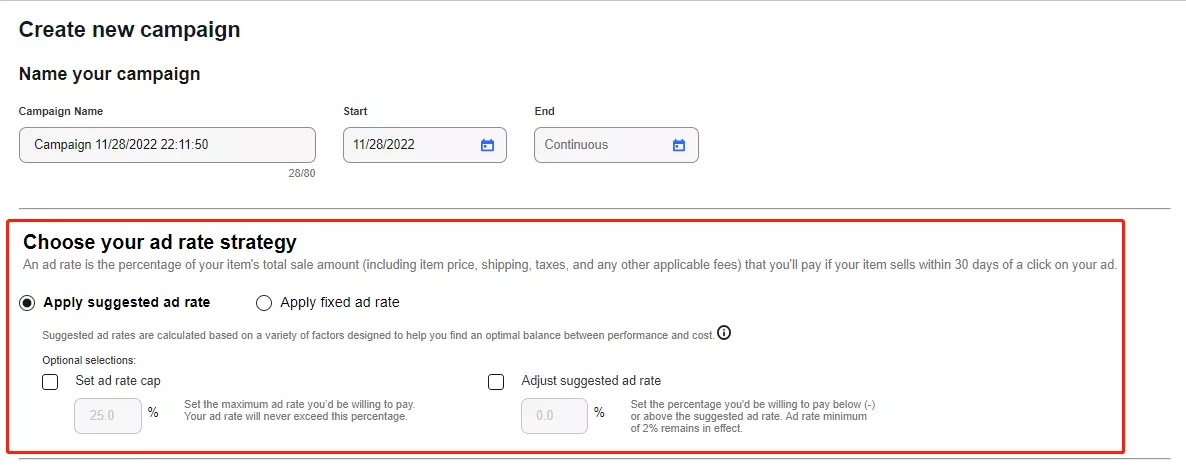Viewport: 1186px width, 476px height.
Task: Click the Name your campaign section heading
Action: click(110, 74)
